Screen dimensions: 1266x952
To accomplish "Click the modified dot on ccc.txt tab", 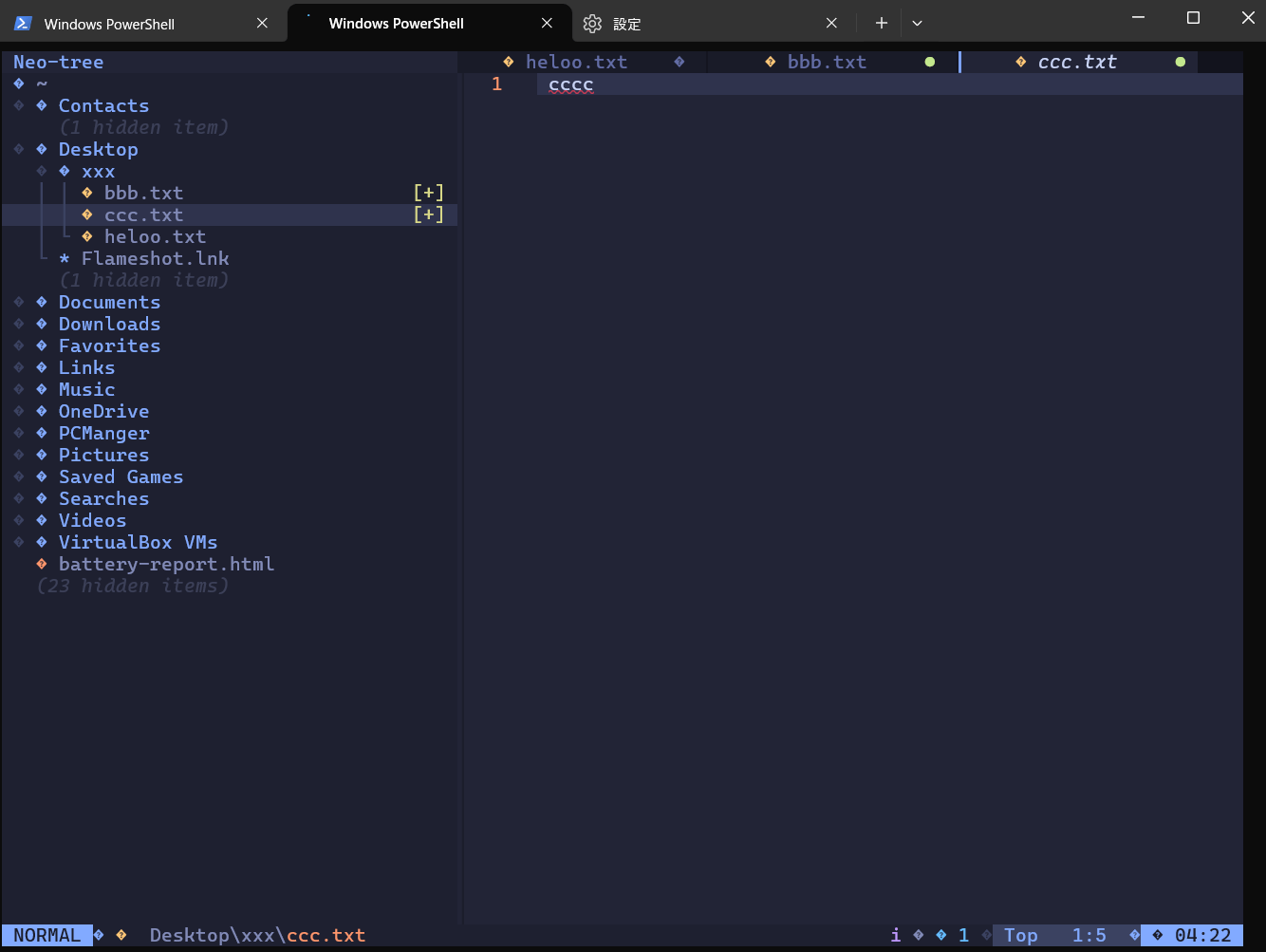I will click(x=1181, y=62).
